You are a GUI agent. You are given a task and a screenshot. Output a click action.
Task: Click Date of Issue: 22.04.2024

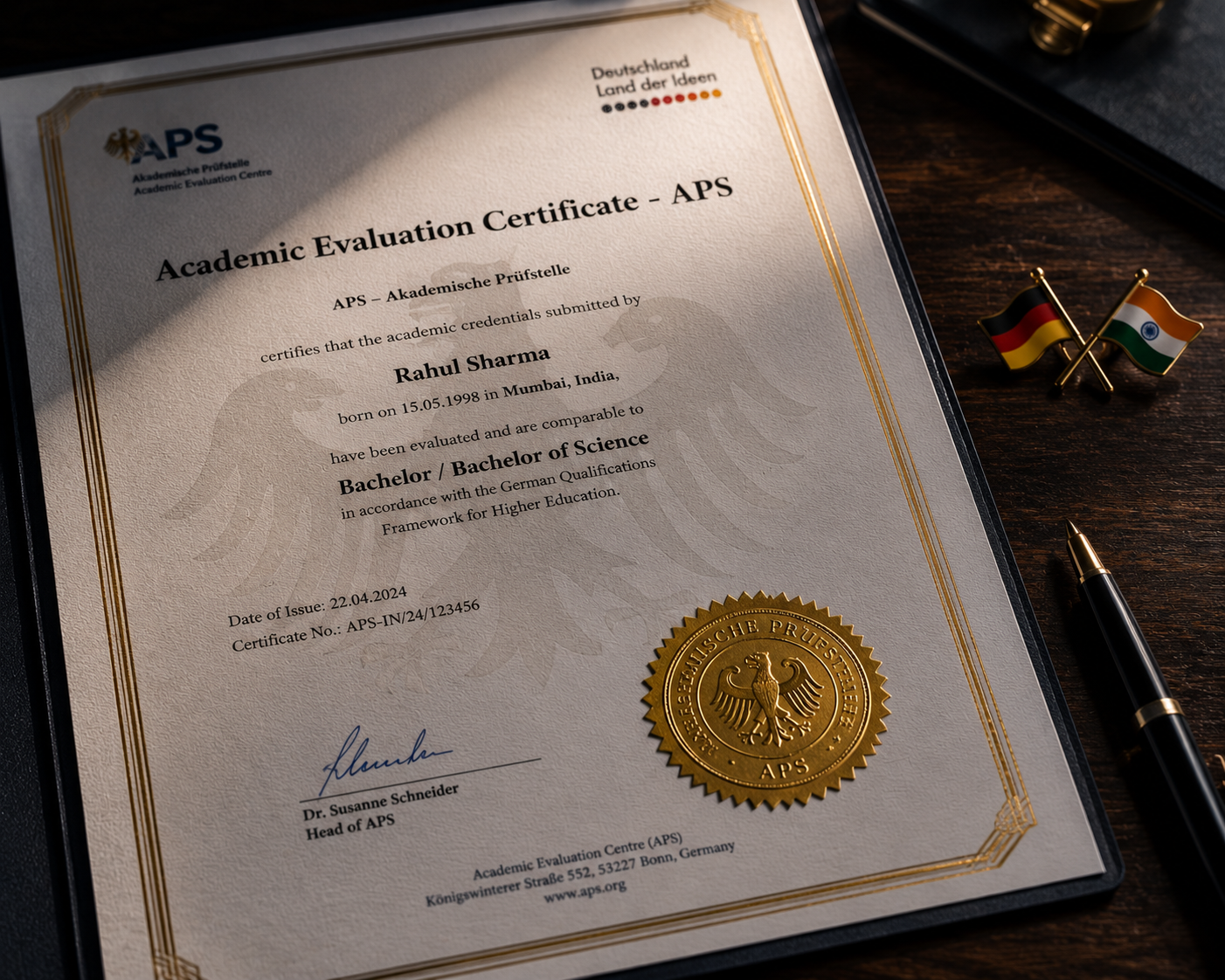317,607
